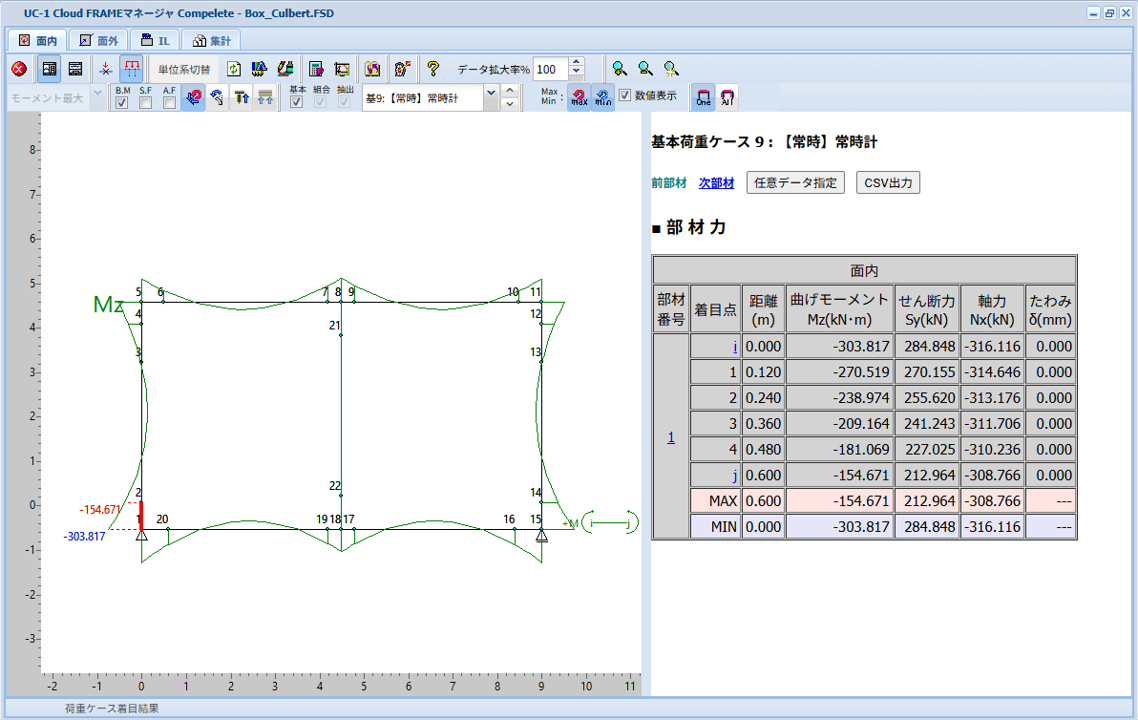Image resolution: width=1138 pixels, height=720 pixels.
Task: Click the Max value display icon
Action: [579, 98]
